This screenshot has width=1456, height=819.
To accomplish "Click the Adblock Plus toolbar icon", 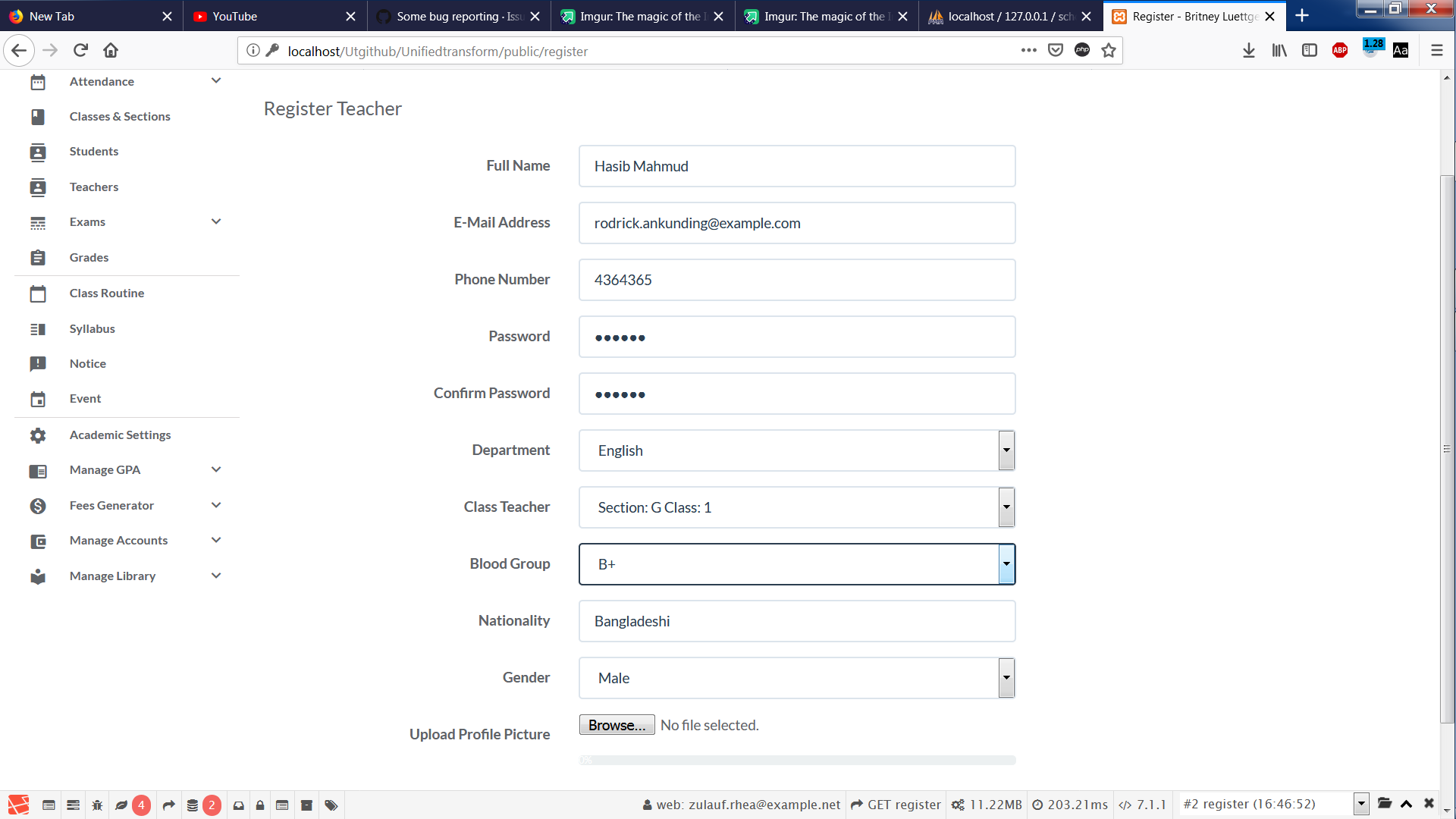I will (x=1339, y=50).
